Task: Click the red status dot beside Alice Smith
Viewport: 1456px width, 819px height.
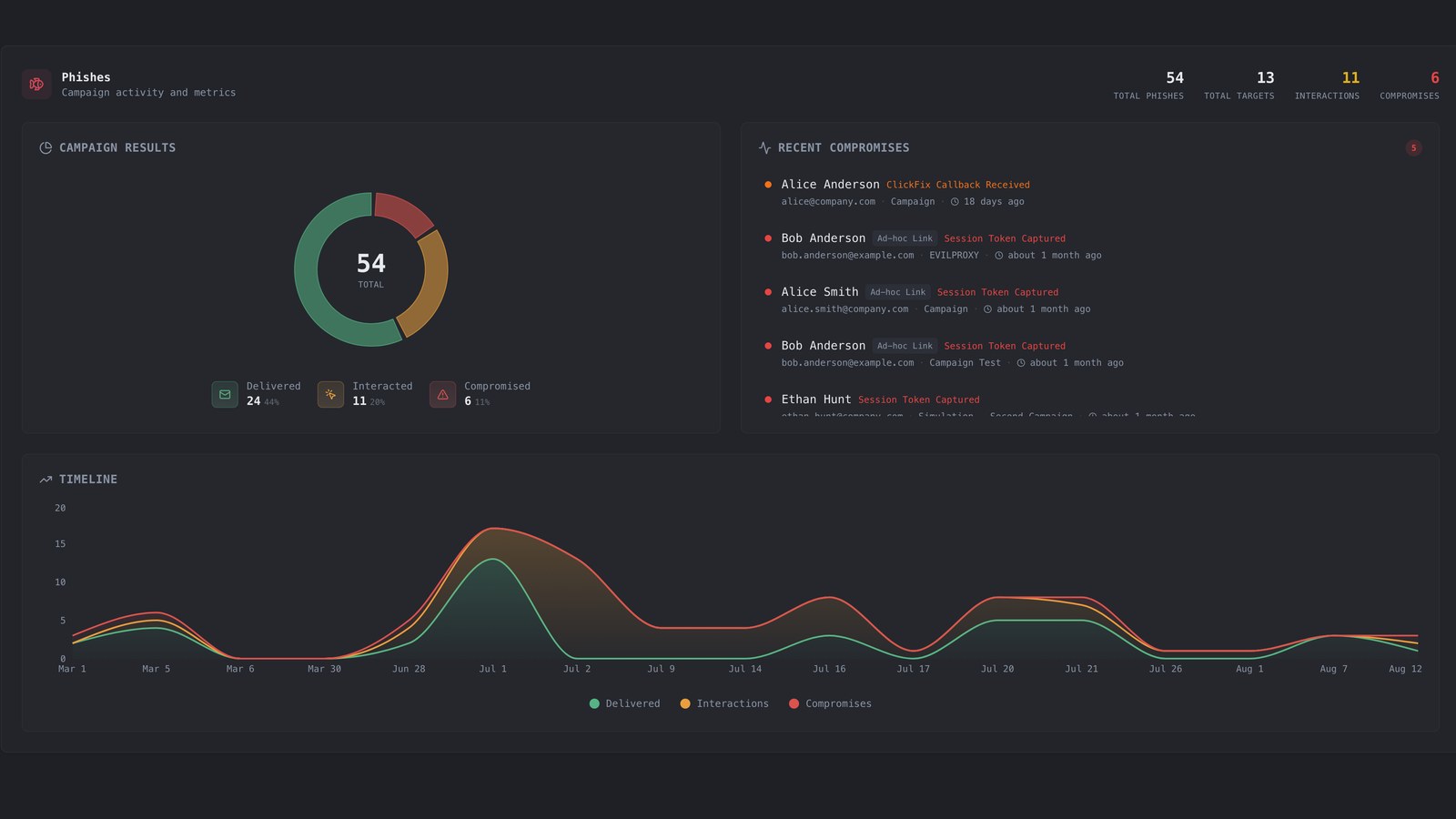Action: [768, 292]
